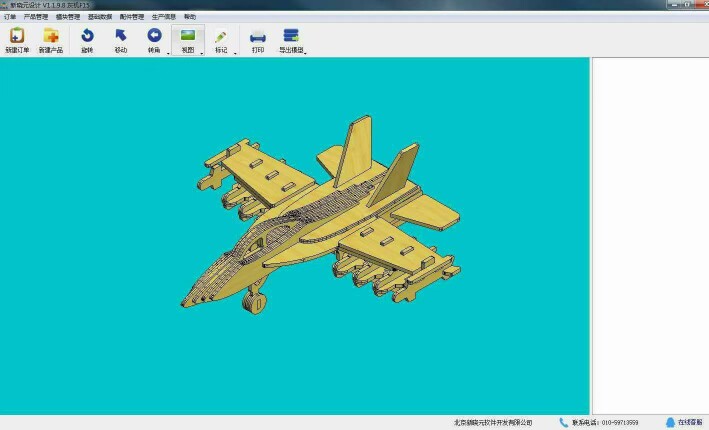Viewport: 709px width, 430px height.
Task: Click the 视图 (view) picture icon
Action: point(188,35)
